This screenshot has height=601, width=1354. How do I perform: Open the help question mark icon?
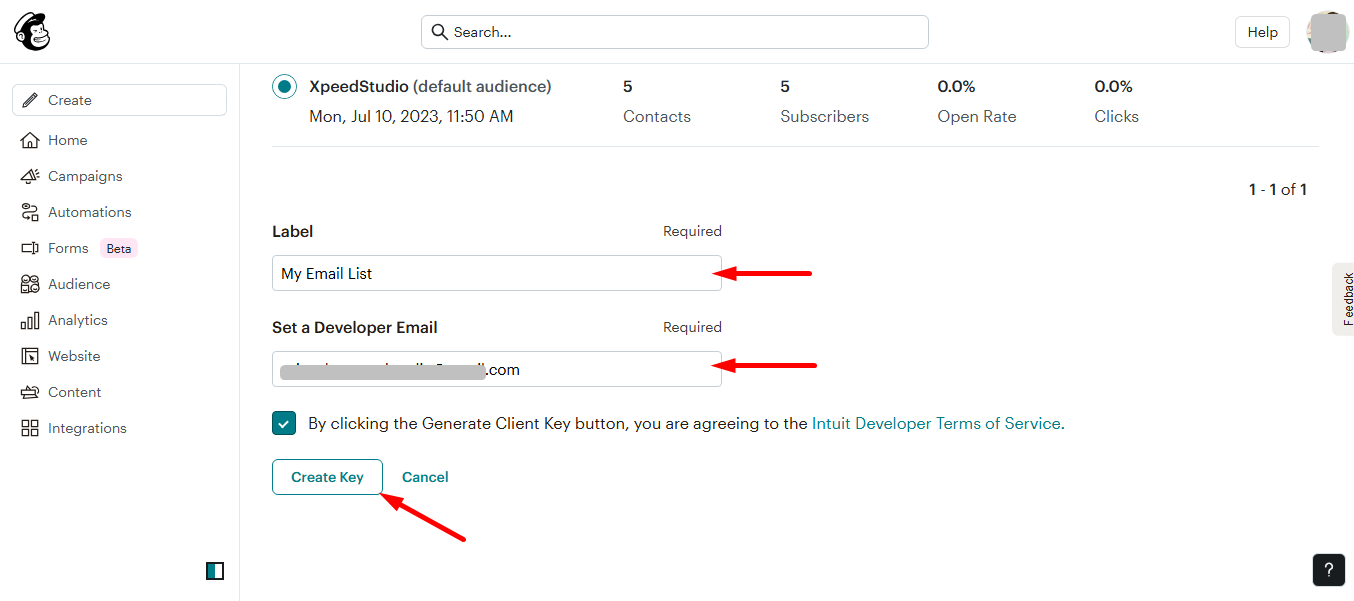[x=1328, y=569]
